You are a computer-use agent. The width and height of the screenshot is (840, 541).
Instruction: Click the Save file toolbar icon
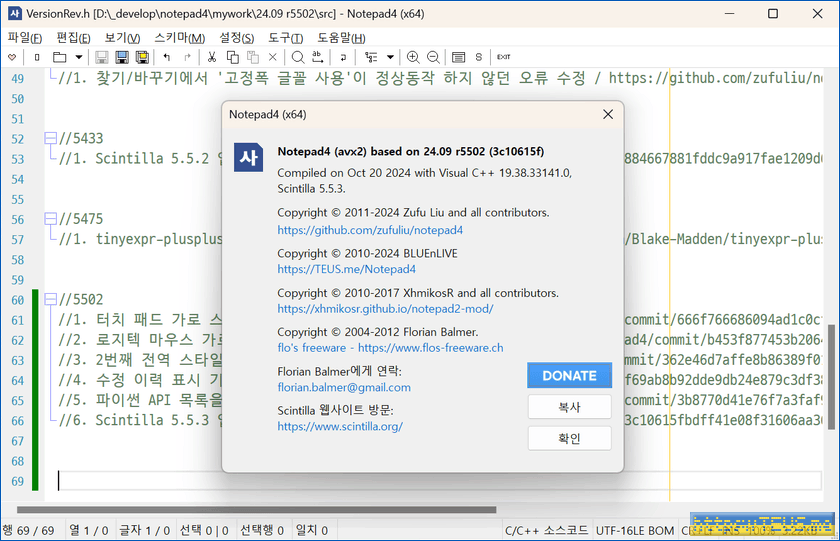[101, 57]
